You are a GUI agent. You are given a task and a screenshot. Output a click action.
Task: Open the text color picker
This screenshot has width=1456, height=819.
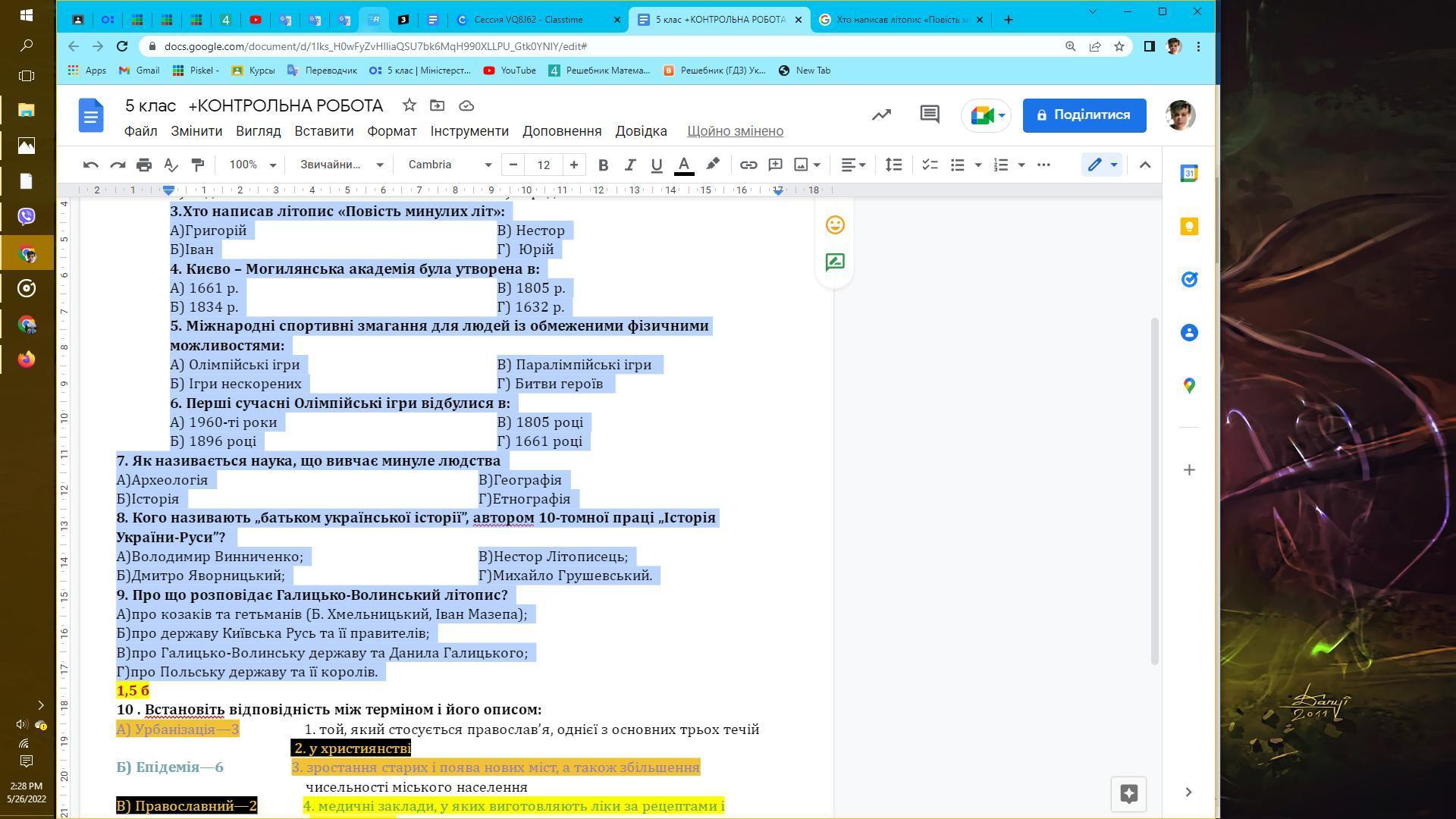(x=684, y=165)
